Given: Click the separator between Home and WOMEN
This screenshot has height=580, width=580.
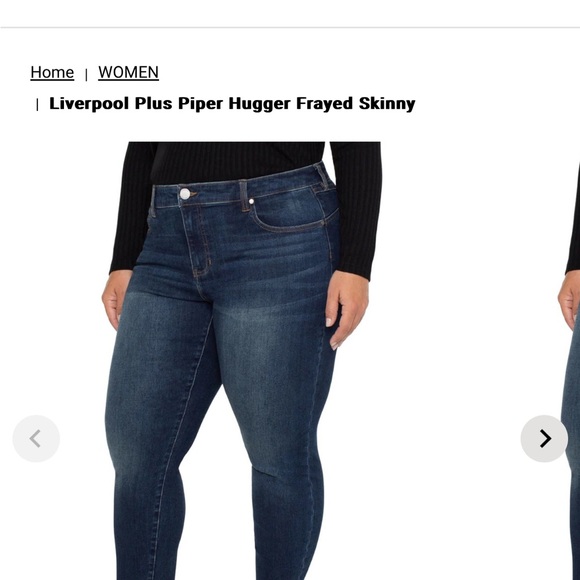Looking at the screenshot, I should click(86, 75).
